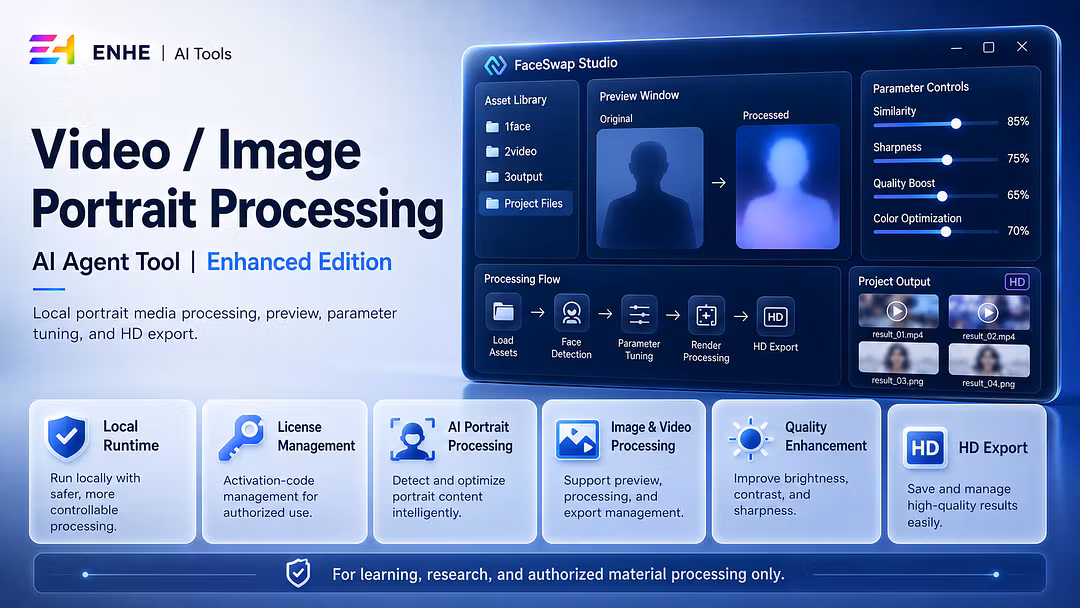Click the Asset Library heading
1080x608 pixels.
515,100
